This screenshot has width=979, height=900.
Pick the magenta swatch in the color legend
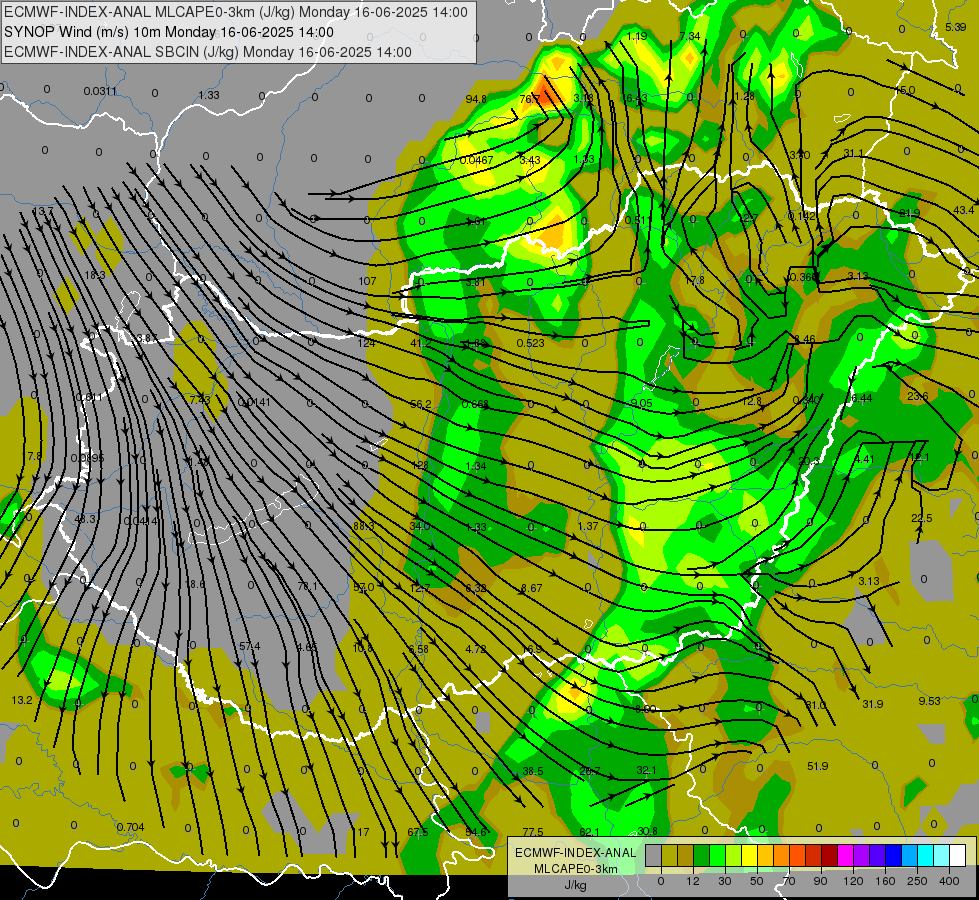[845, 856]
